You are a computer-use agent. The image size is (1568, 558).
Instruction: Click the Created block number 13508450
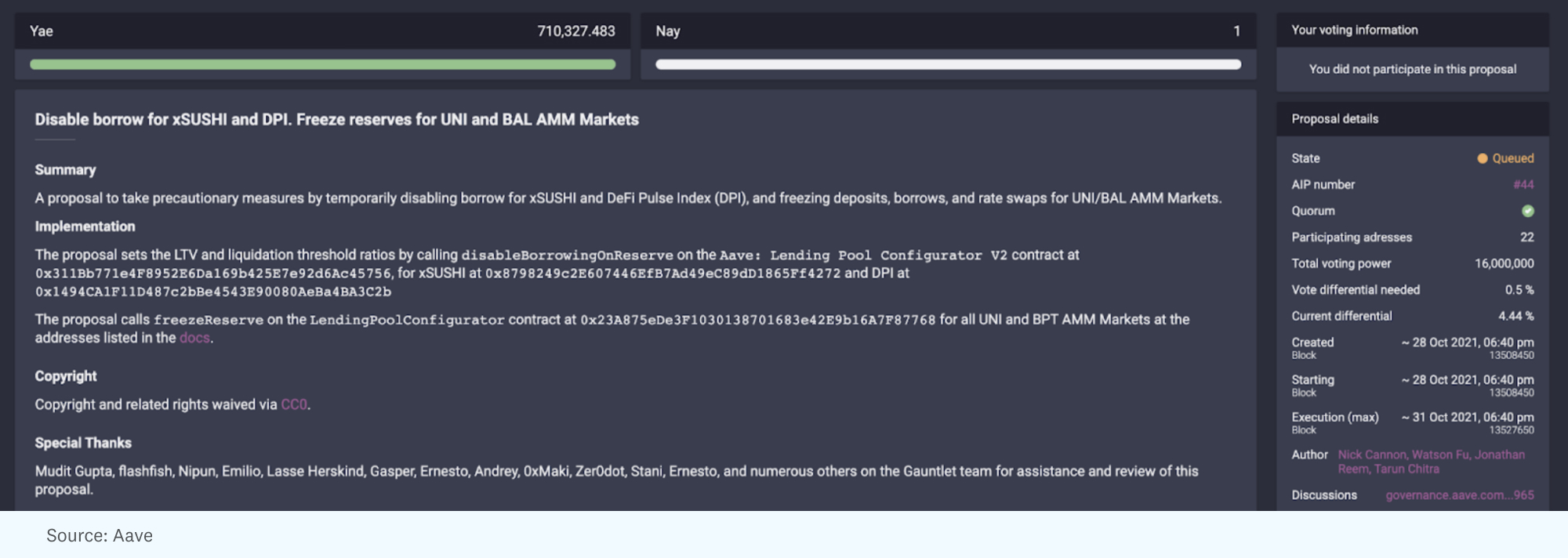1511,356
